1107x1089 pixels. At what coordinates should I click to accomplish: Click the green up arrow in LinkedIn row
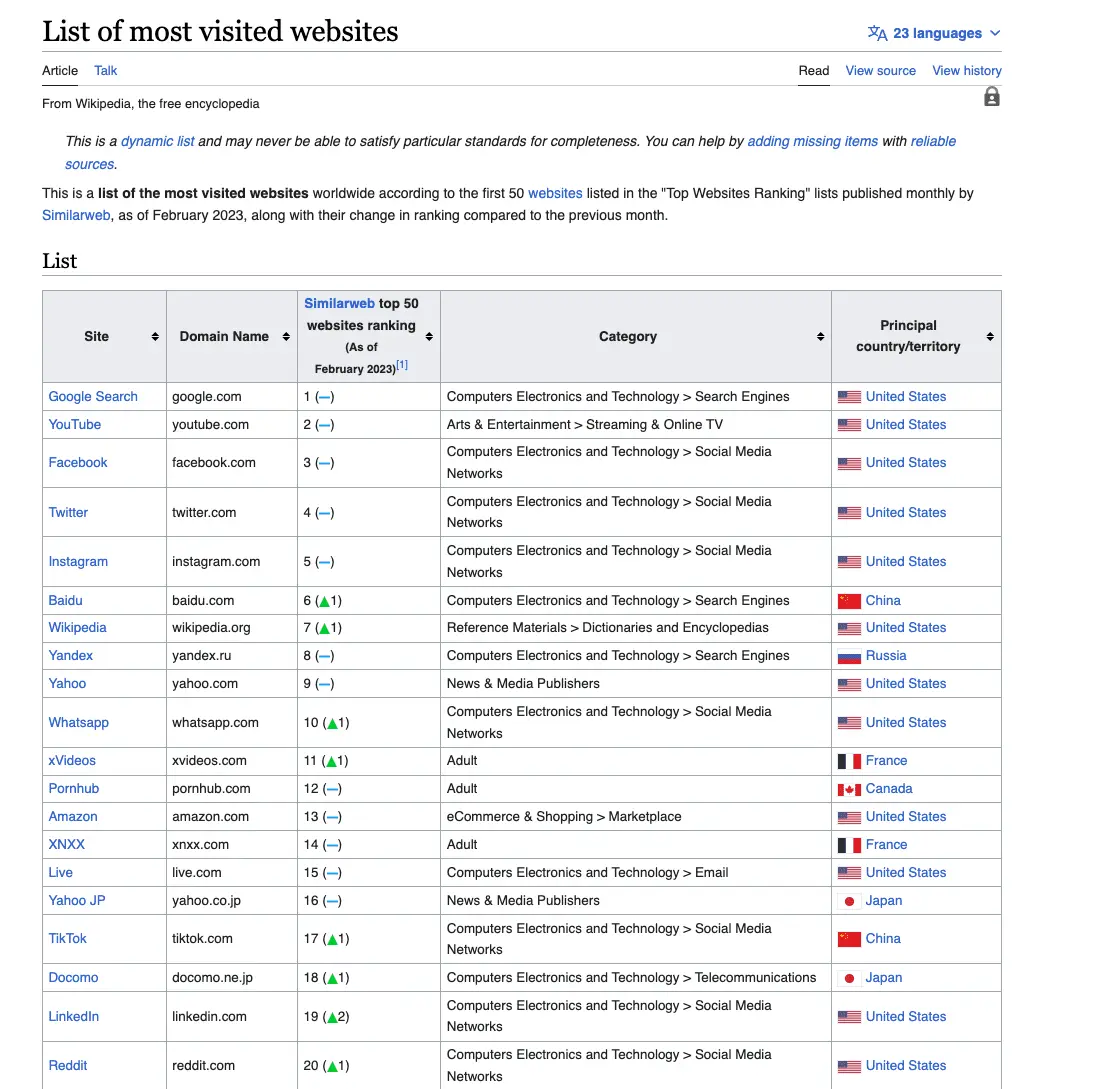pos(331,1017)
